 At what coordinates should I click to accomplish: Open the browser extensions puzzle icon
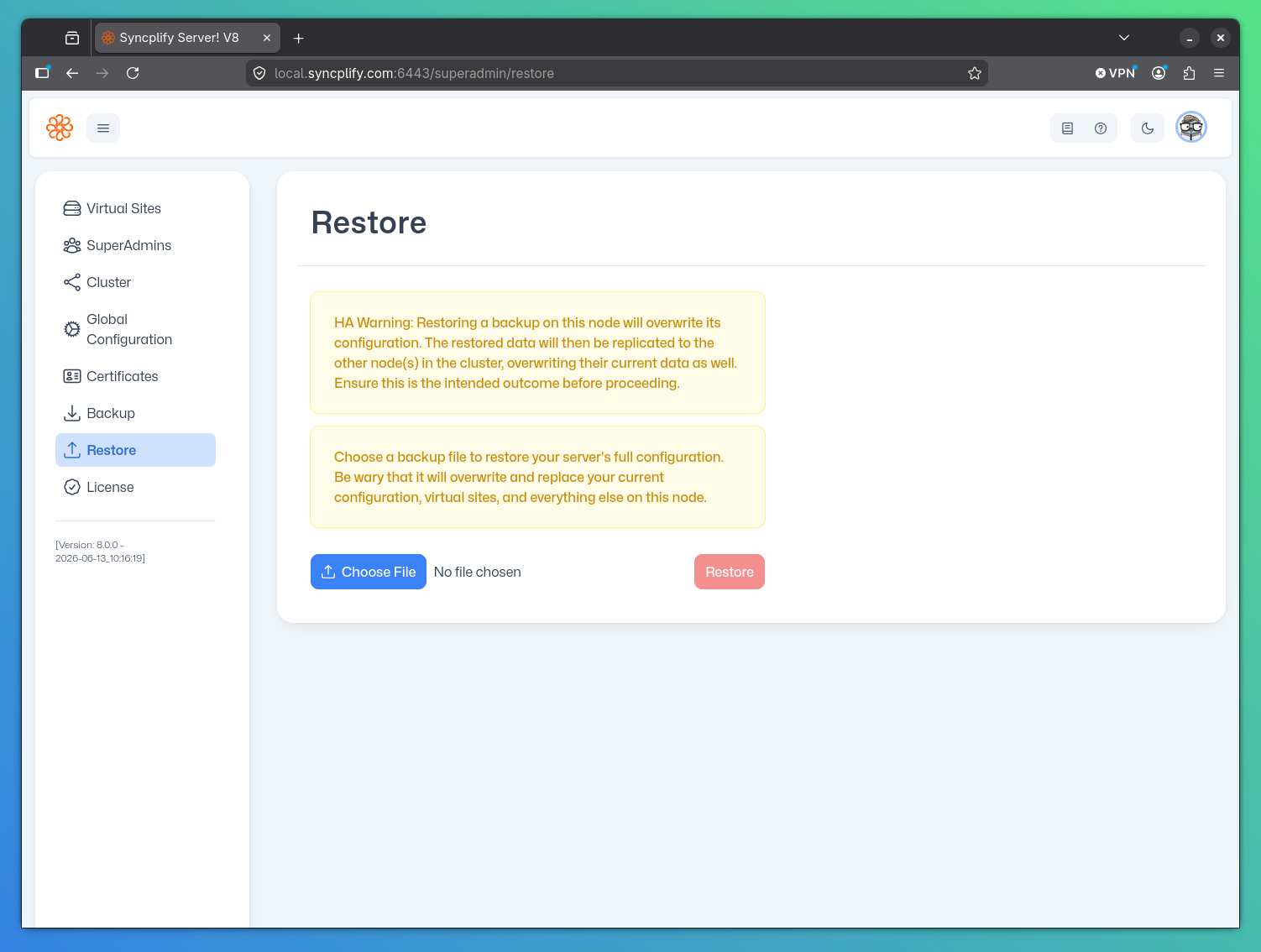click(x=1189, y=73)
